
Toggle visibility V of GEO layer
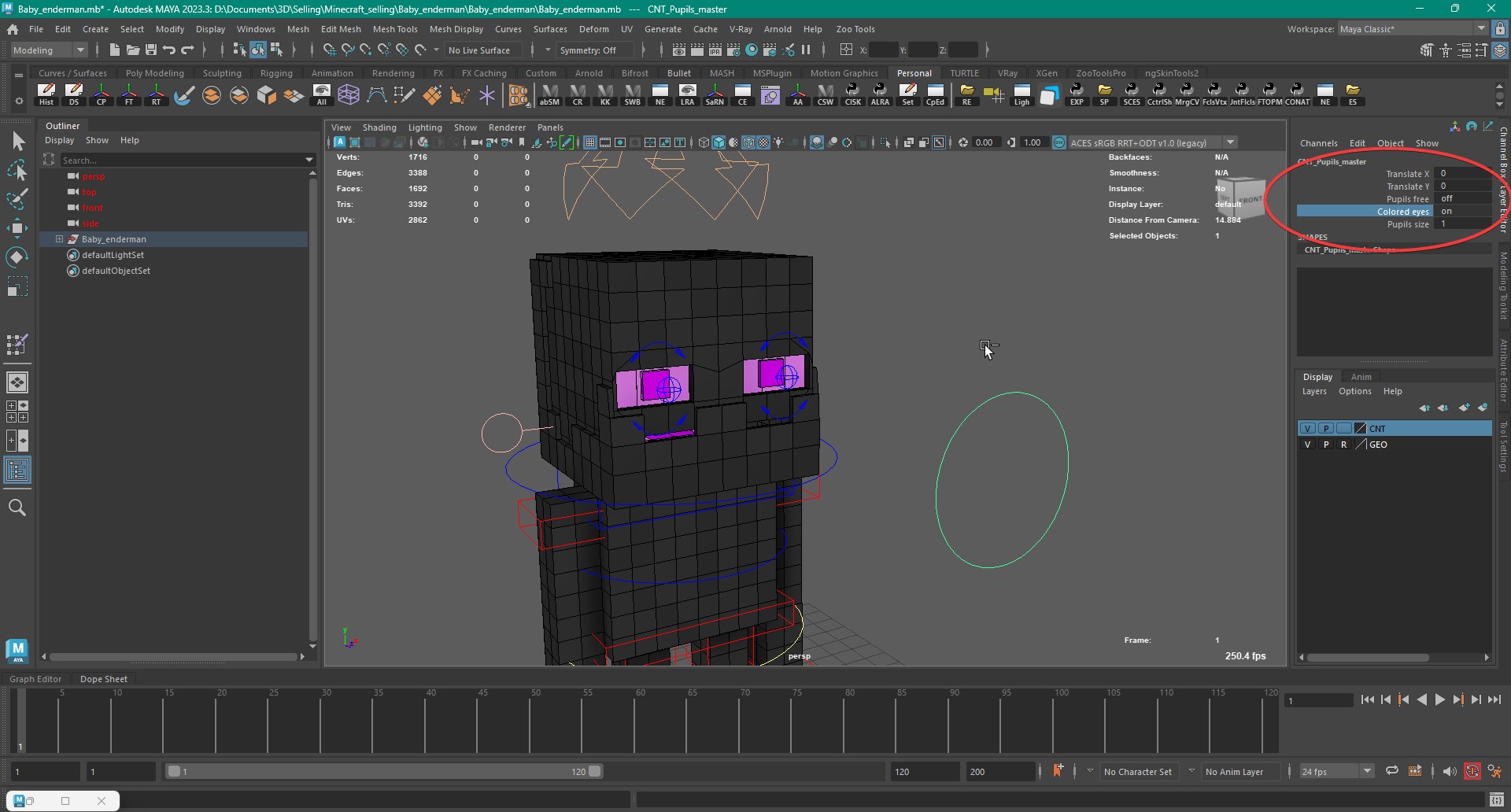(x=1308, y=444)
